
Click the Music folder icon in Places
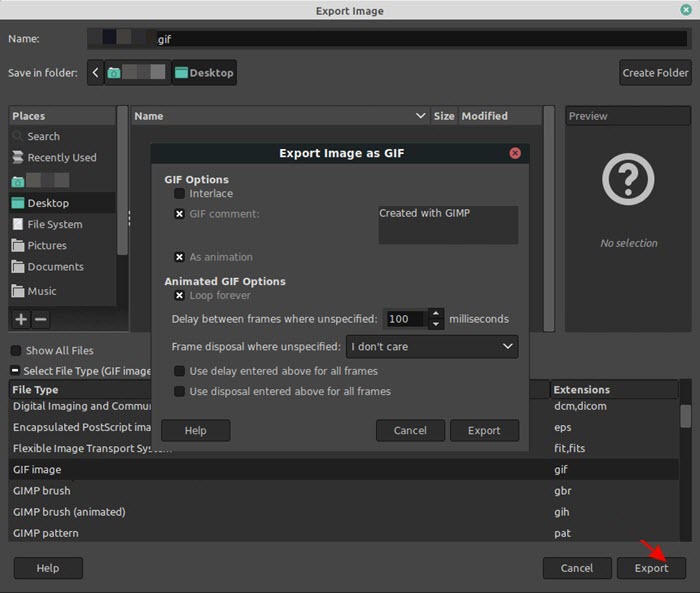tap(17, 291)
